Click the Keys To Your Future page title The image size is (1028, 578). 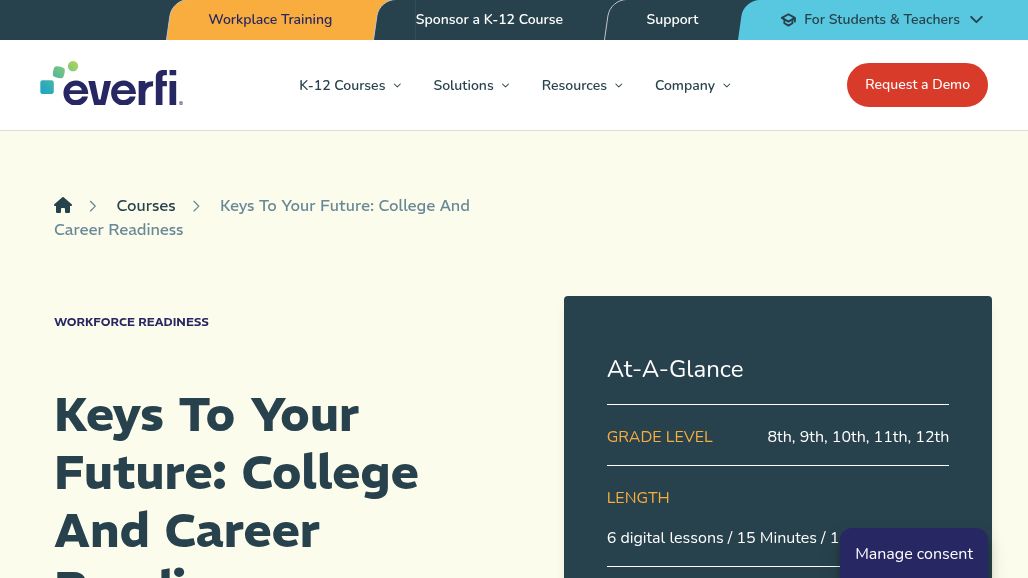(x=236, y=472)
